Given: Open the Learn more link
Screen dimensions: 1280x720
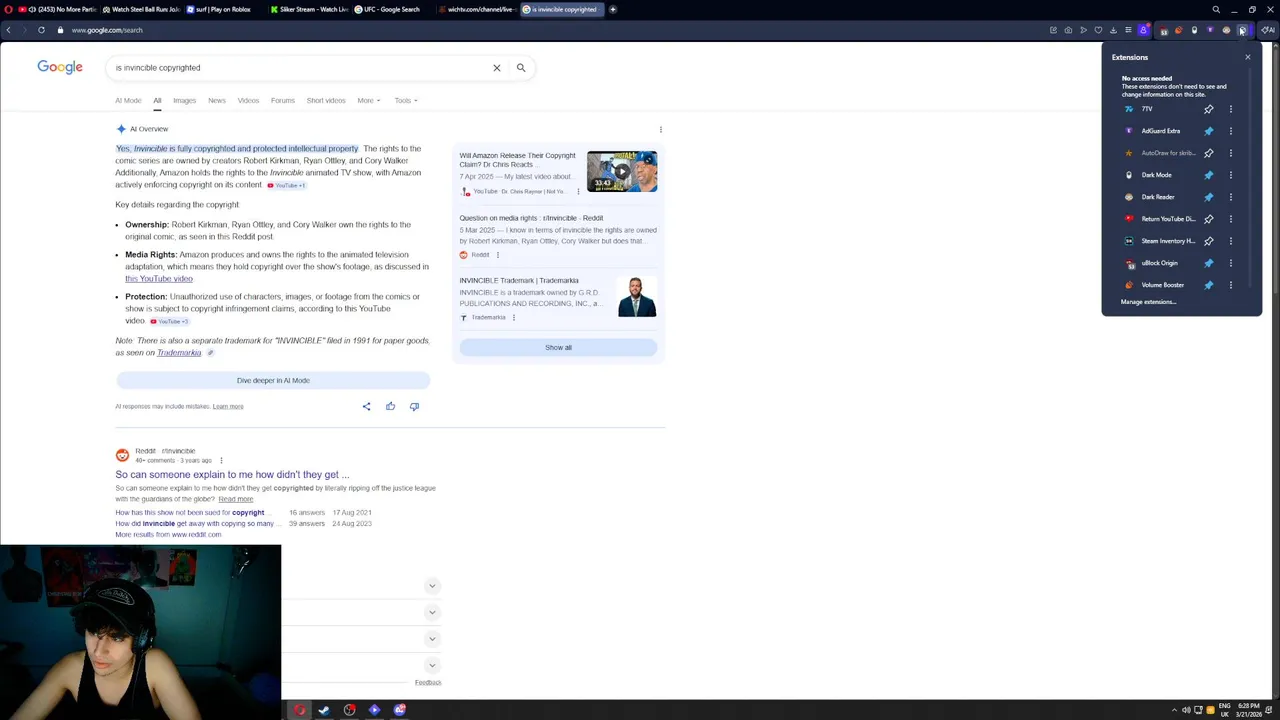Looking at the screenshot, I should tap(228, 406).
